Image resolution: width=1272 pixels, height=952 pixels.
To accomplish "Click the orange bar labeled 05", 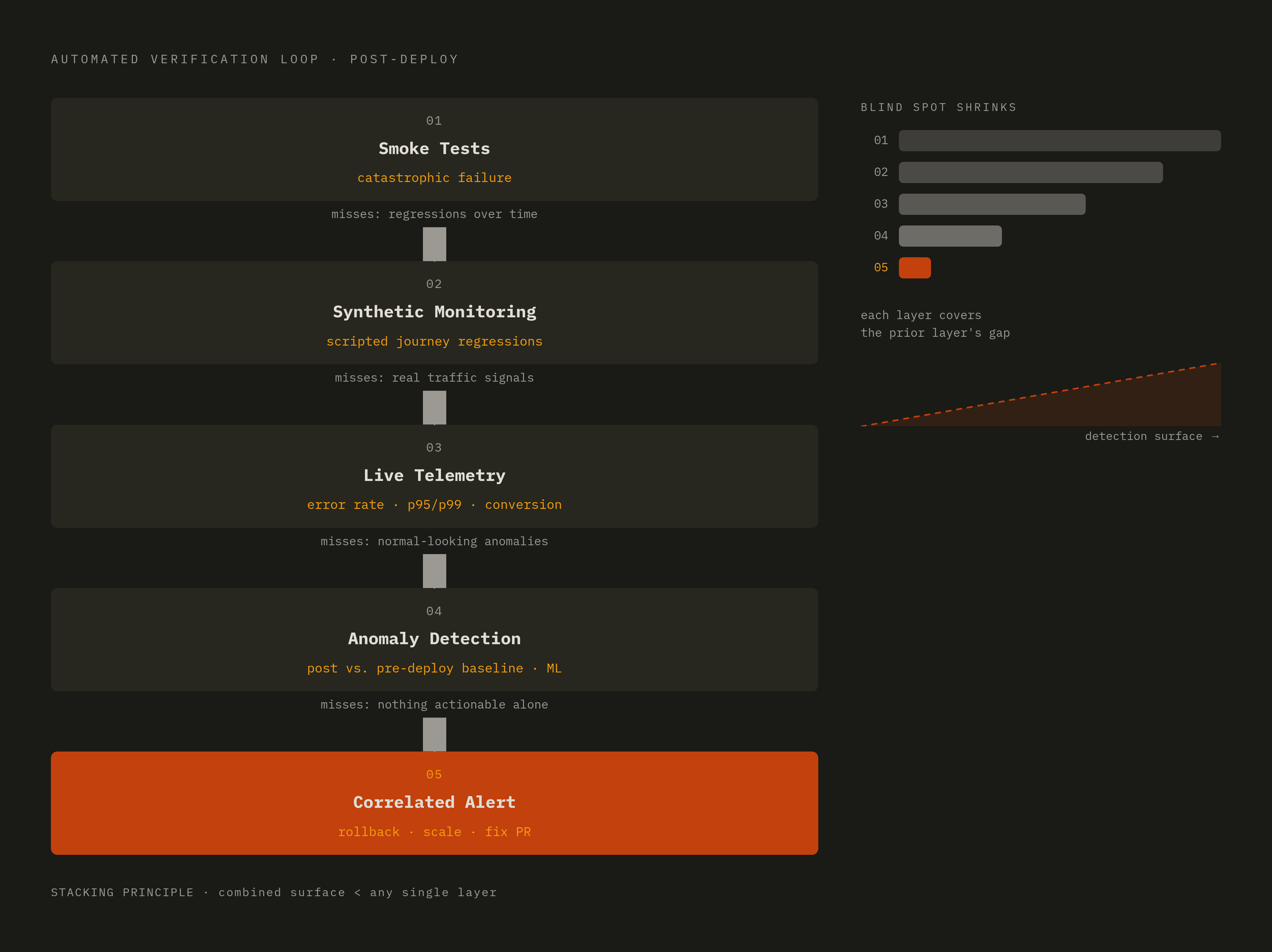I will (x=915, y=268).
